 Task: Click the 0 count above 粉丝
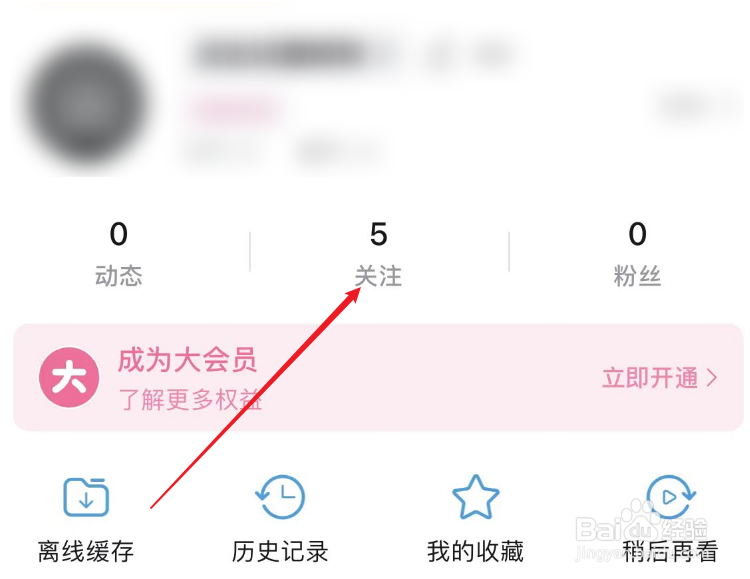pos(638,234)
